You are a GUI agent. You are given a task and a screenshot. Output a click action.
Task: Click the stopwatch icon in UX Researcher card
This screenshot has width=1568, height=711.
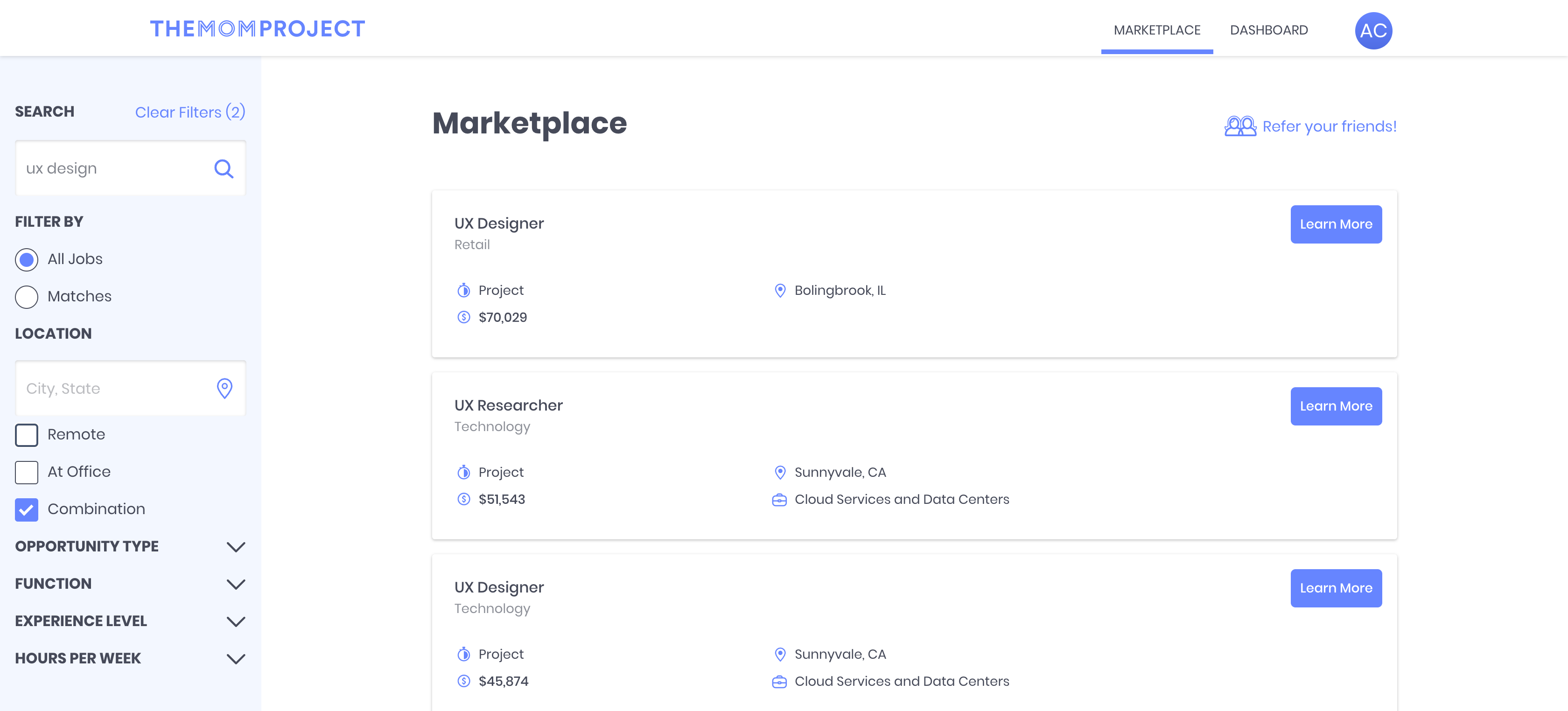(463, 473)
